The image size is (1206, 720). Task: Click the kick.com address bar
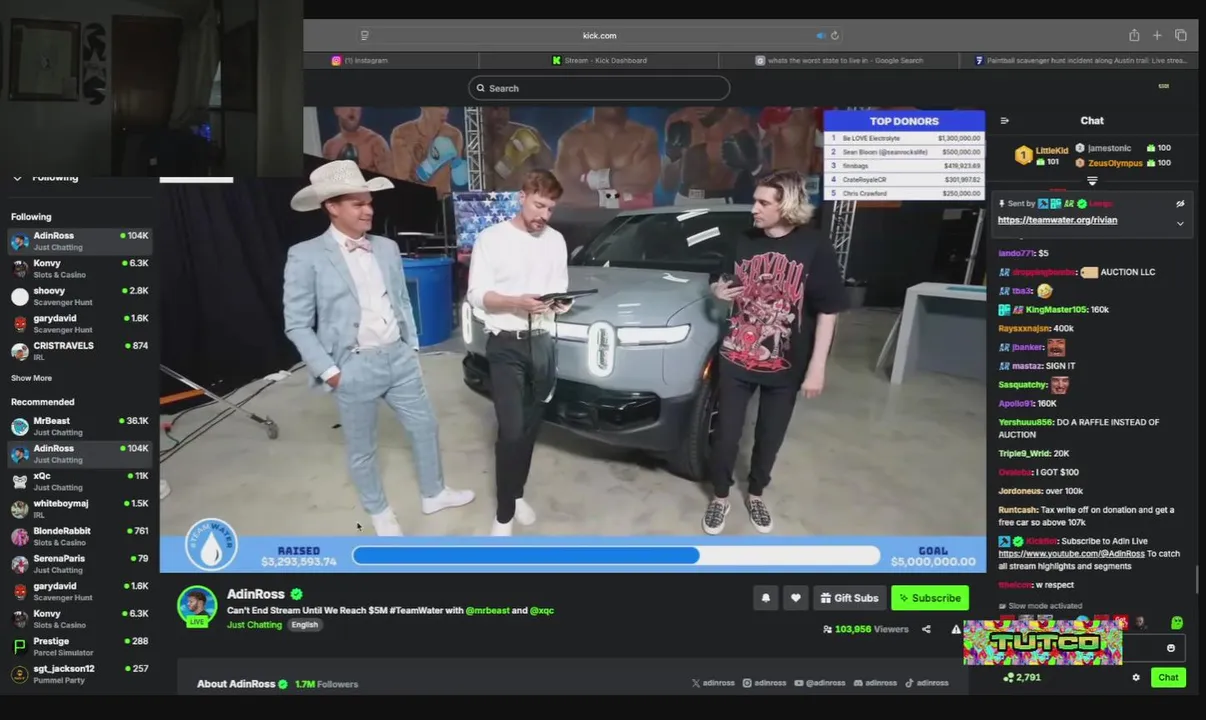599,35
